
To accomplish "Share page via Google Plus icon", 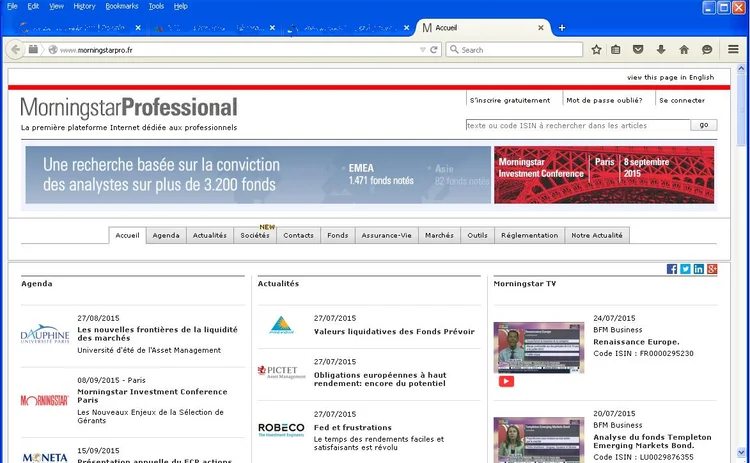I will (712, 269).
